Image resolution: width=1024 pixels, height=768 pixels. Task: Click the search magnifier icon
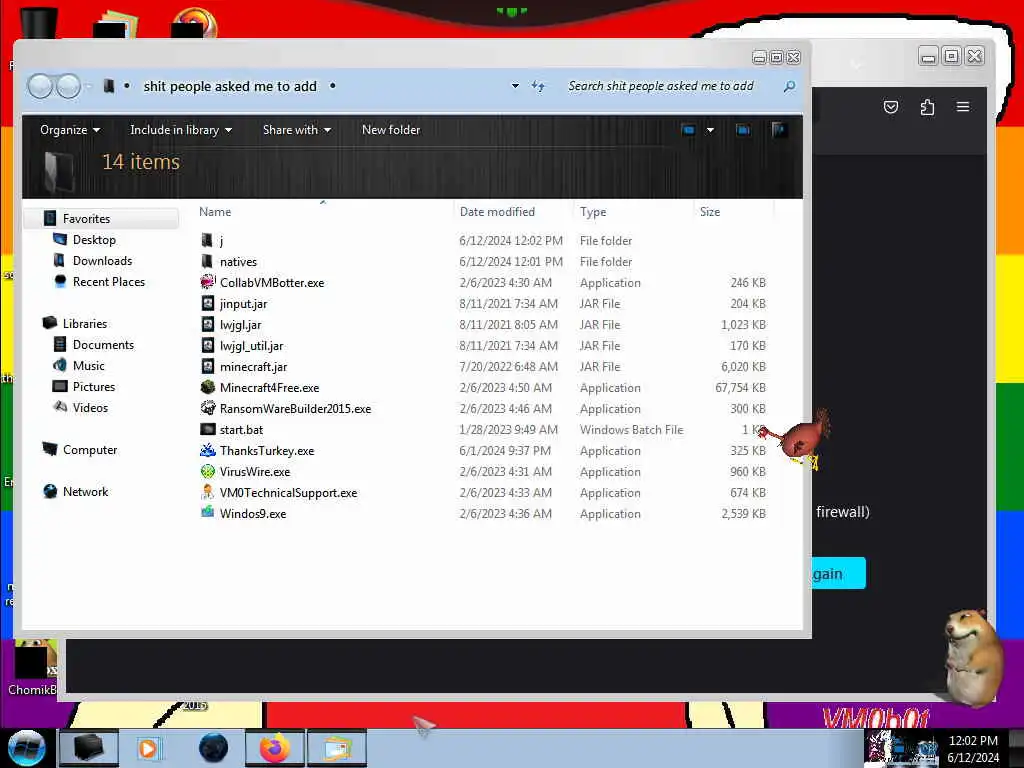790,86
